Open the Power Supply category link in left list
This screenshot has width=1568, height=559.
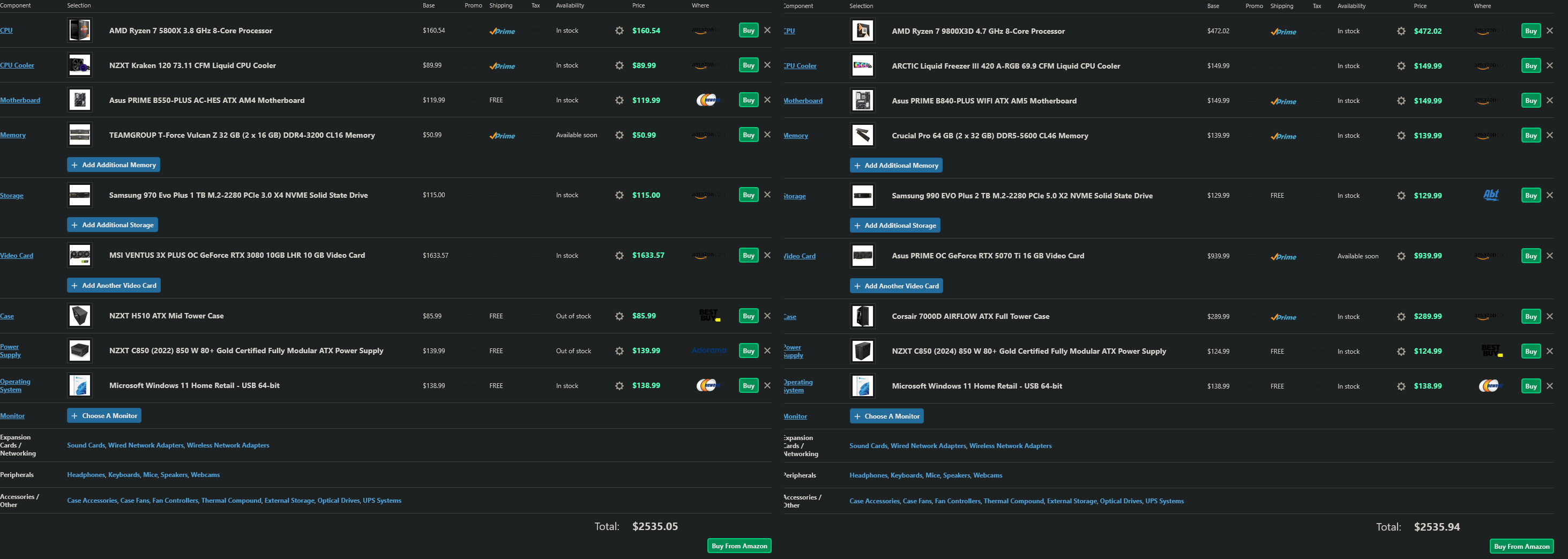pos(10,351)
